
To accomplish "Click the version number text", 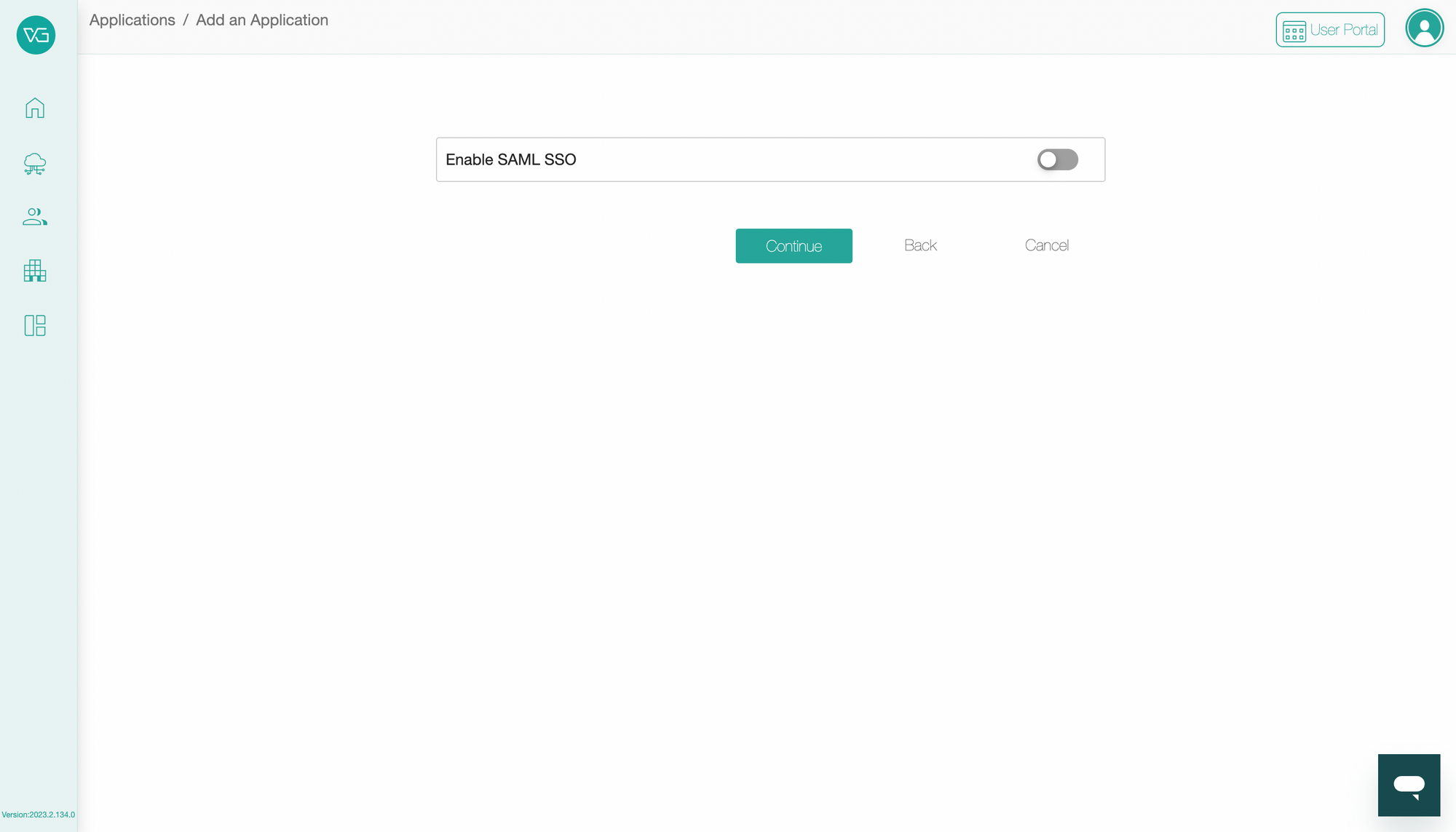I will tap(39, 815).
